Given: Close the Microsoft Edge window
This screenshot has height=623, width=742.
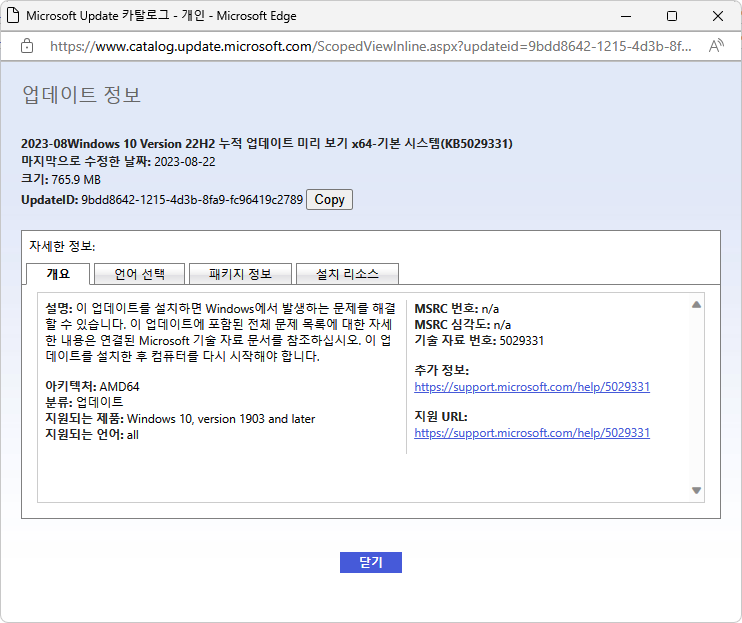Looking at the screenshot, I should 717,16.
